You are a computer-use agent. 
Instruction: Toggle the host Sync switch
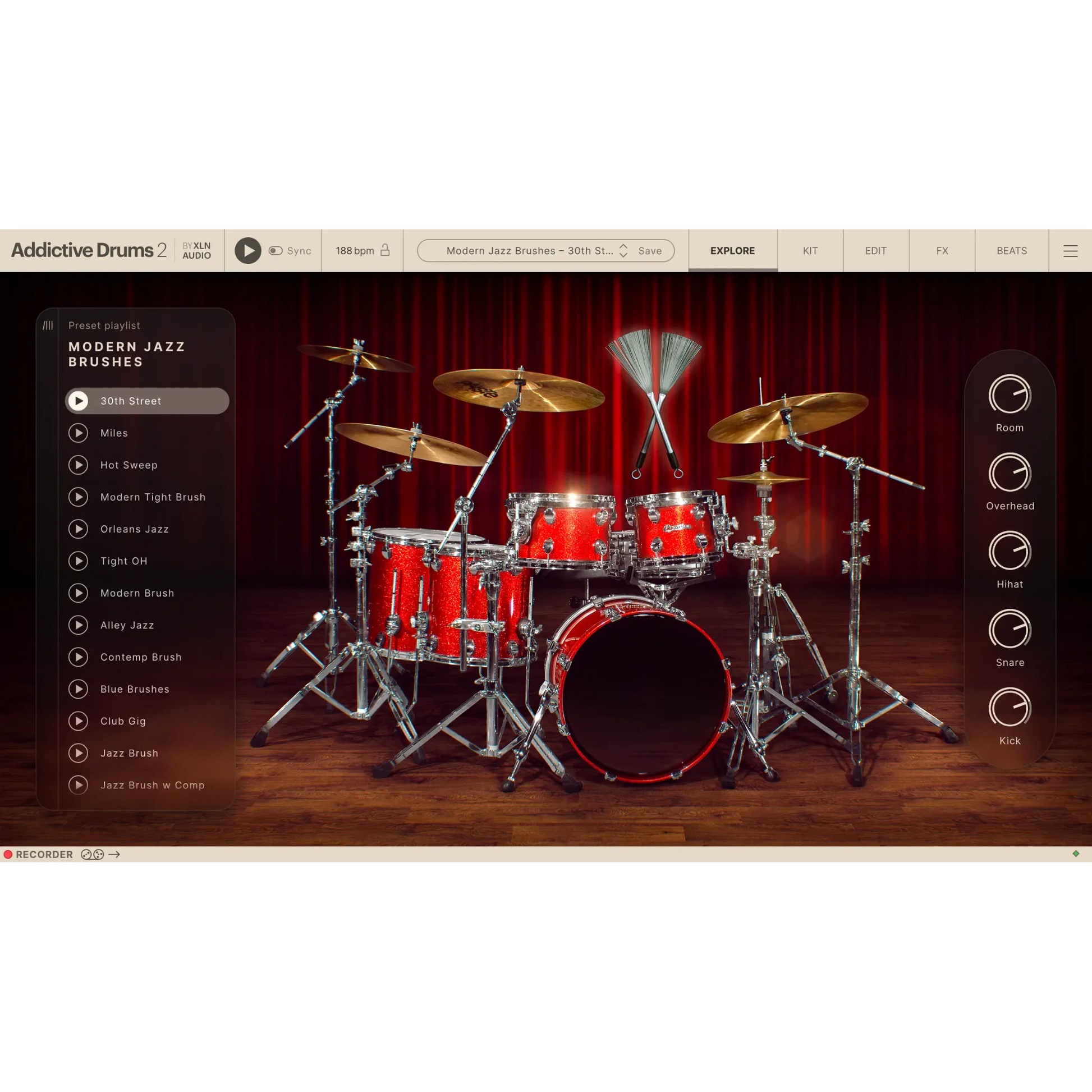[x=276, y=250]
